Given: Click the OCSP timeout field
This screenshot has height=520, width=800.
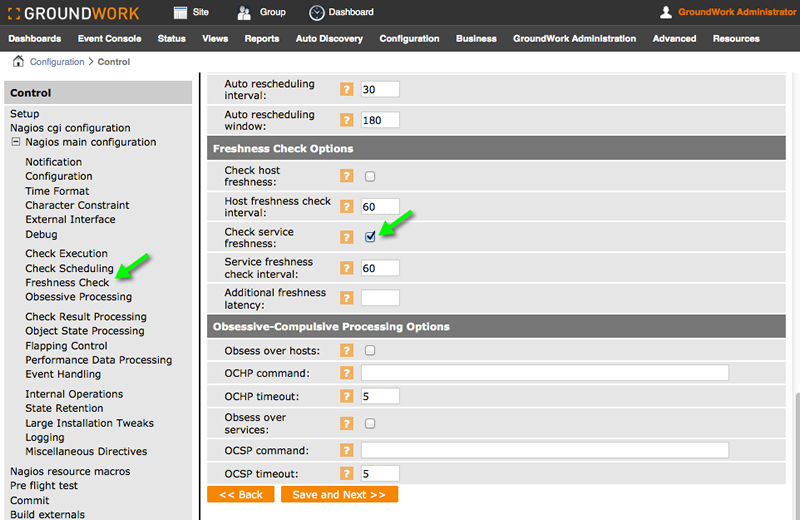Looking at the screenshot, I should point(380,474).
